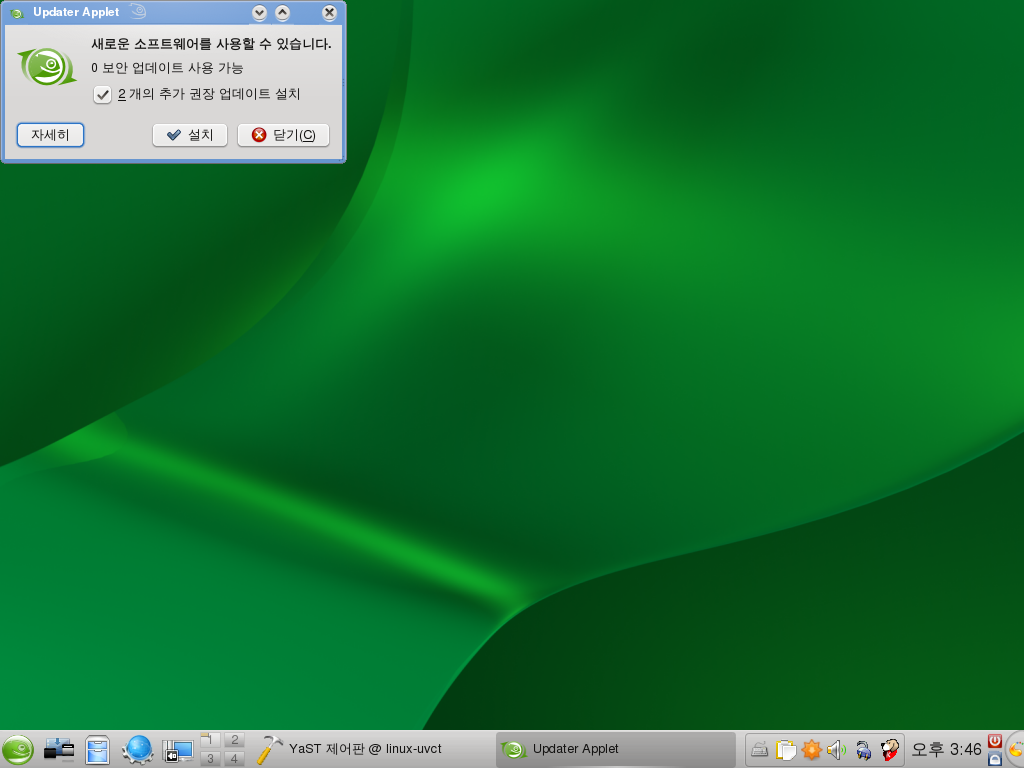Maximize the Updater Applet with up-arrow button

point(283,12)
